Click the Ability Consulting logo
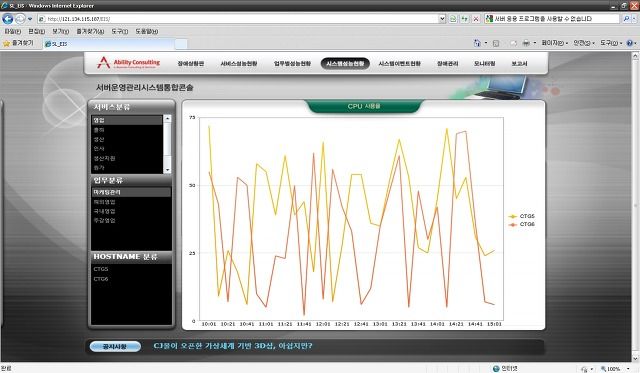Image resolution: width=640 pixels, height=373 pixels. coord(129,63)
